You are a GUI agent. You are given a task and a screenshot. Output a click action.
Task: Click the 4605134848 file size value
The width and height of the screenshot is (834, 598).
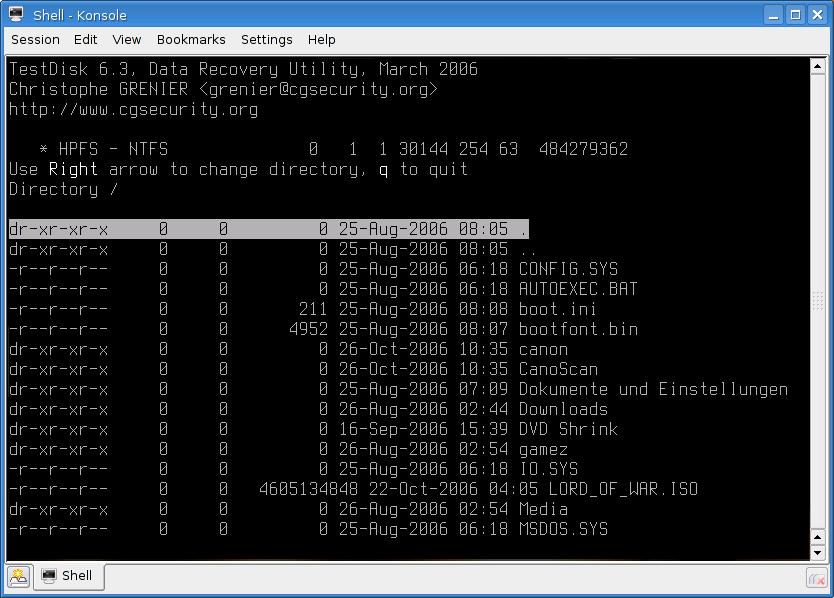click(x=308, y=489)
